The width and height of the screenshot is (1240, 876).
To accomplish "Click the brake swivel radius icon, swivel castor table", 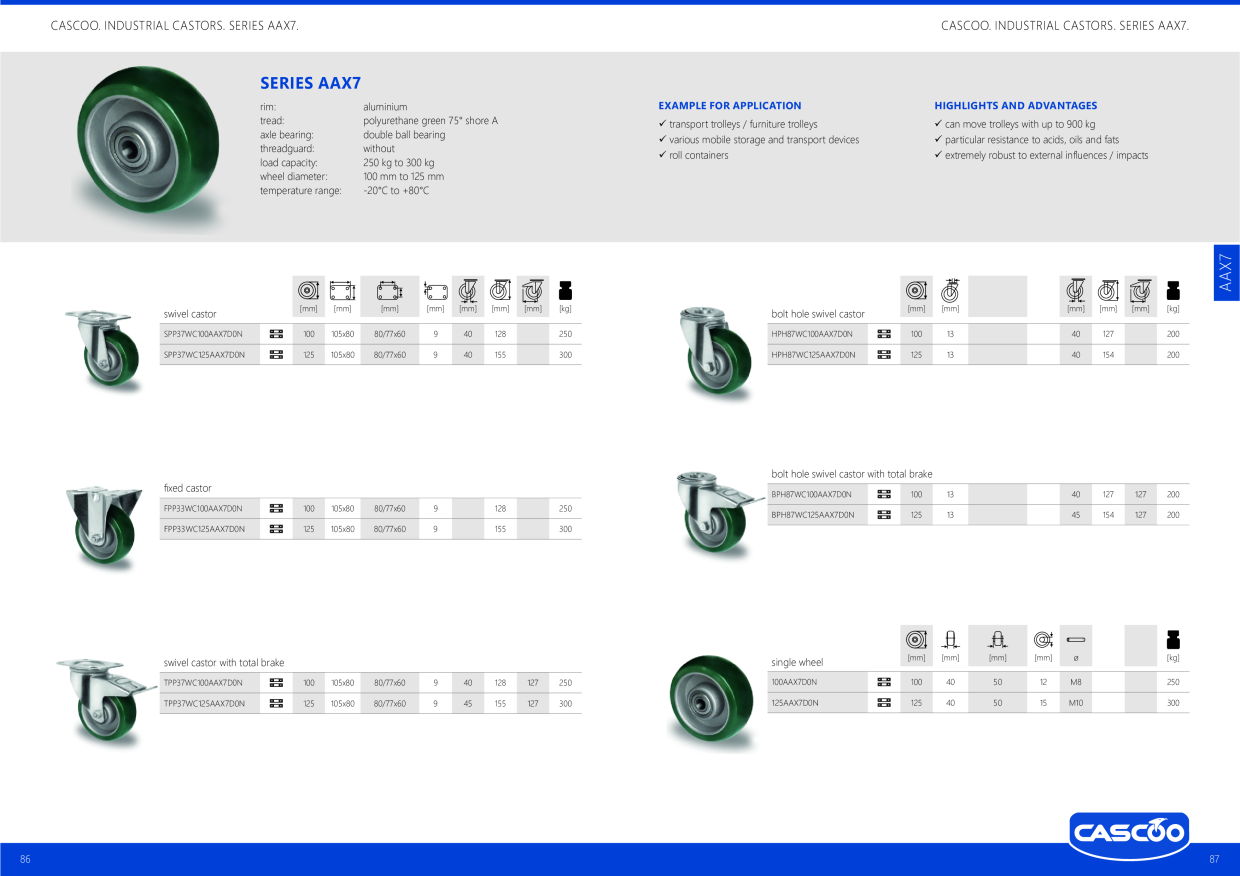I will [x=533, y=291].
